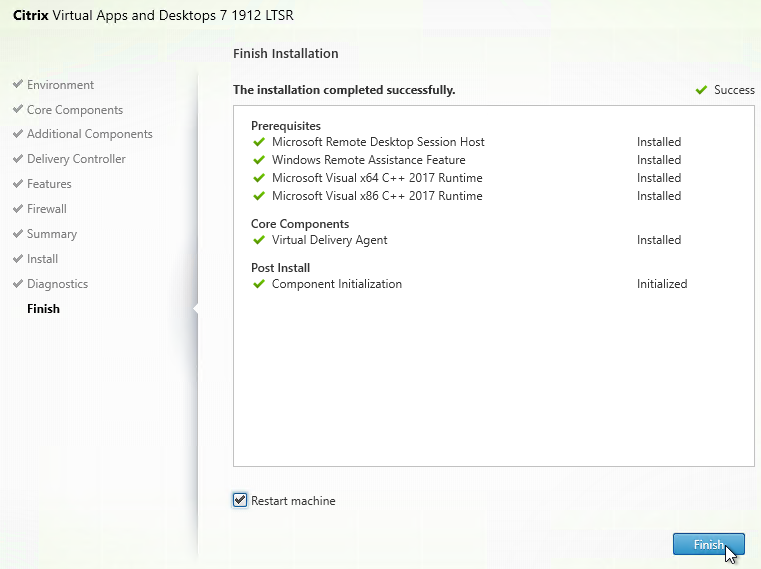This screenshot has height=569, width=761.
Task: Uncheck the Restart machine checkbox
Action: pos(240,500)
